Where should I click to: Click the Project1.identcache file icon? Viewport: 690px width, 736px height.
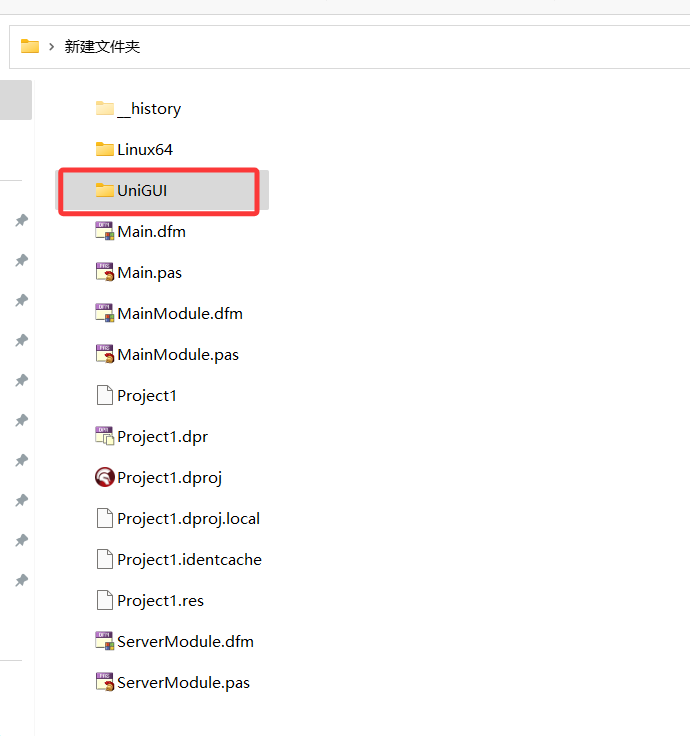(105, 559)
